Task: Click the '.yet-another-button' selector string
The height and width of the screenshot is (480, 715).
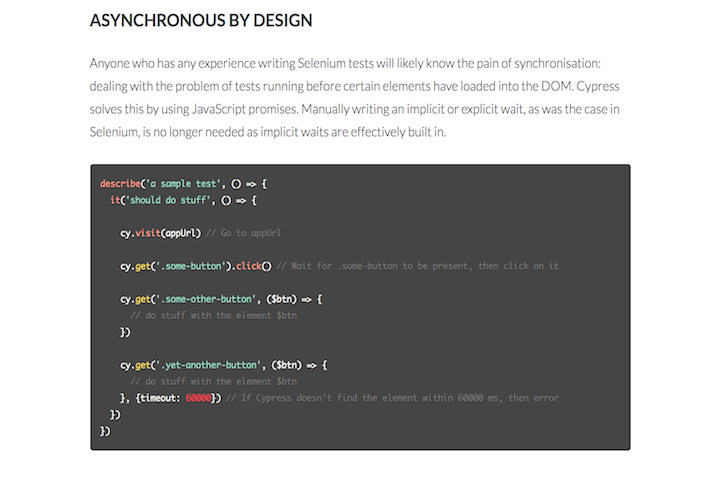Action: pos(212,365)
